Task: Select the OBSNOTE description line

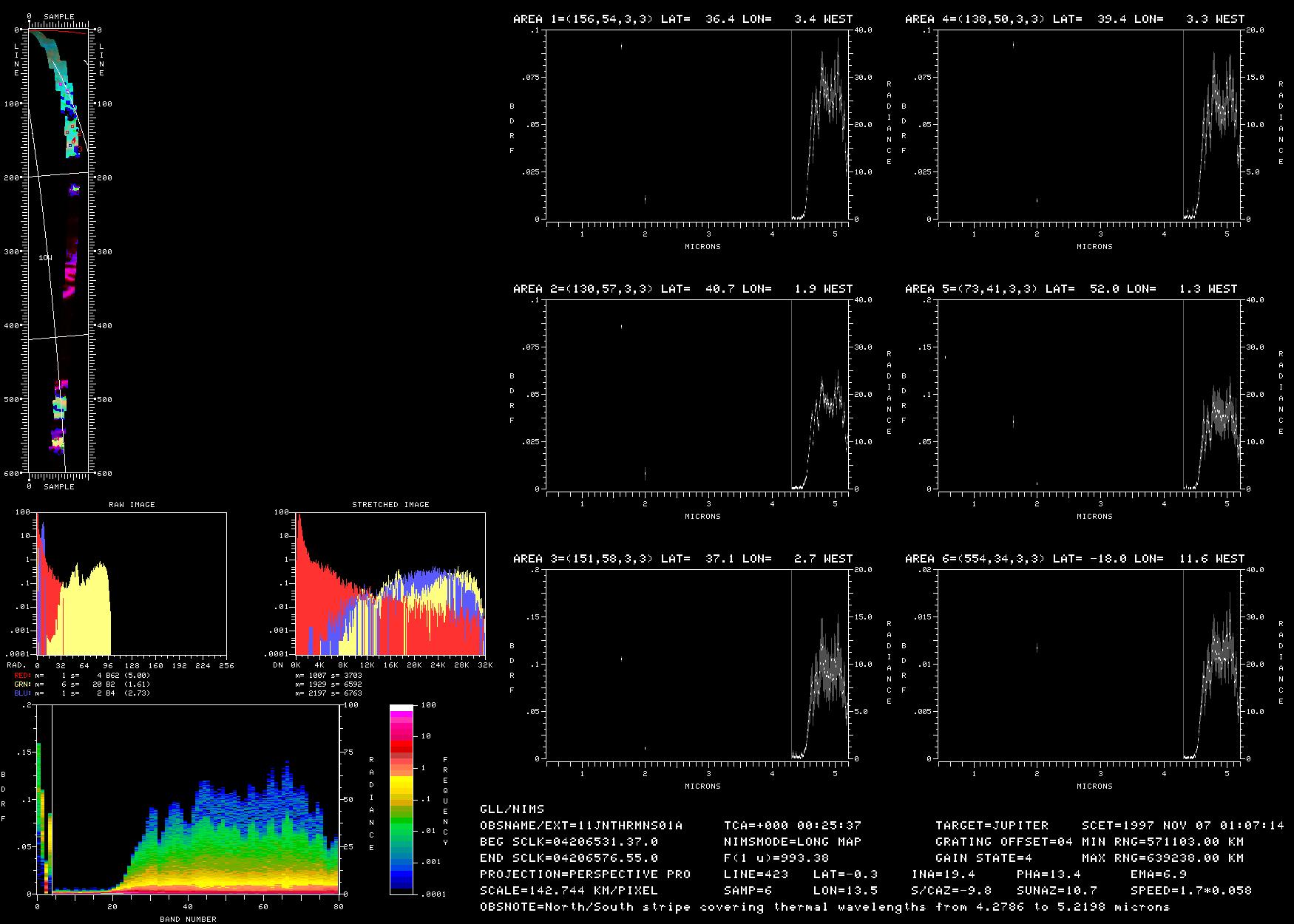Action: pyautogui.click(x=824, y=907)
